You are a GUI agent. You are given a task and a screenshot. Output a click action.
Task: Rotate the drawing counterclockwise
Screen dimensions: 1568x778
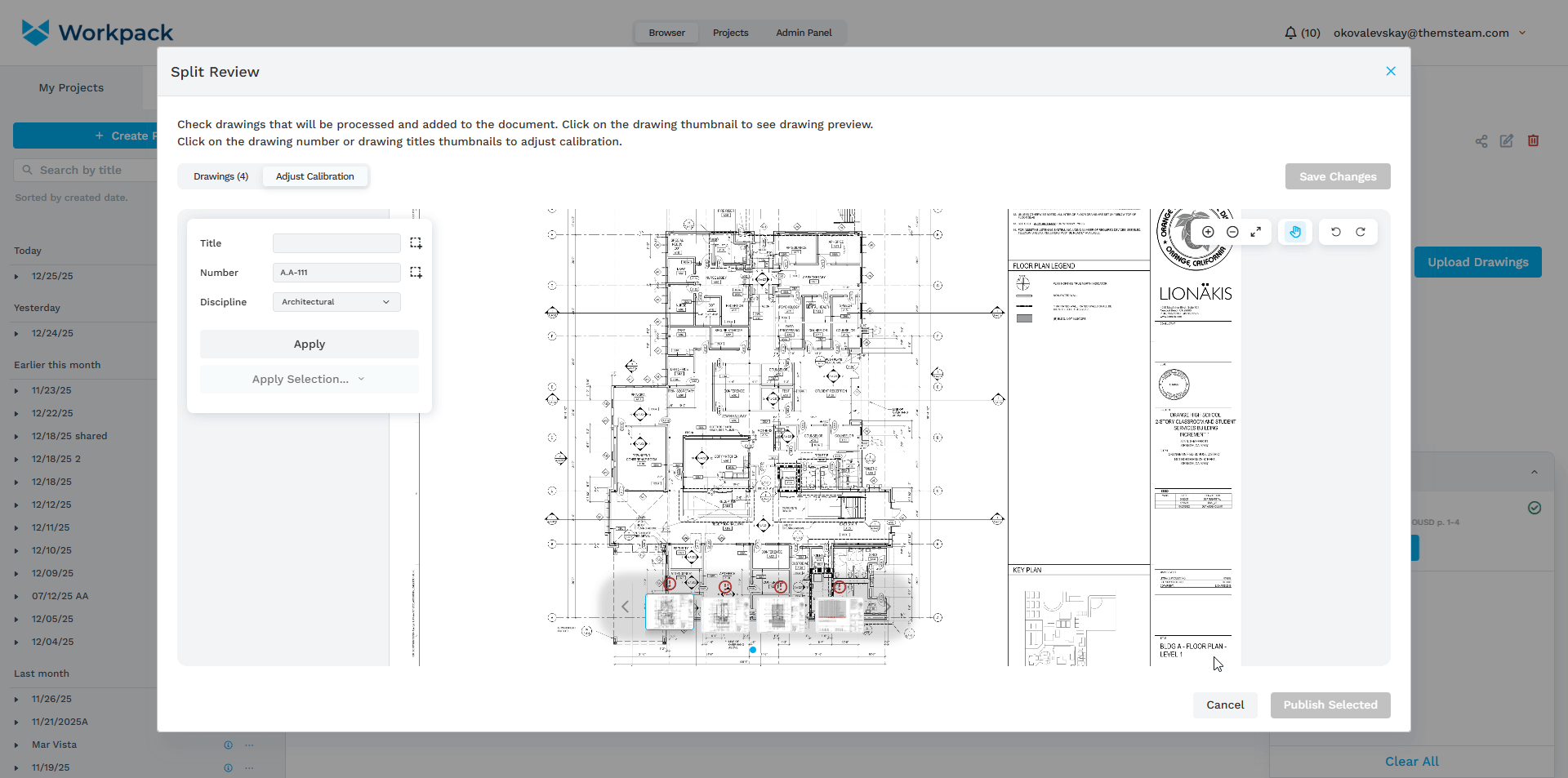tap(1336, 232)
